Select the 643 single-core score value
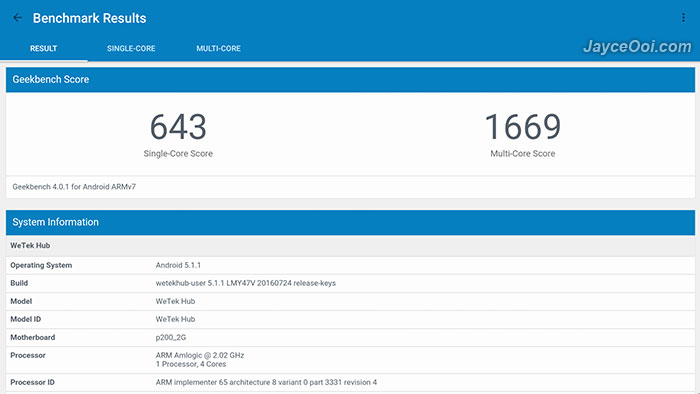Viewport: 700px width, 394px height. coord(178,127)
